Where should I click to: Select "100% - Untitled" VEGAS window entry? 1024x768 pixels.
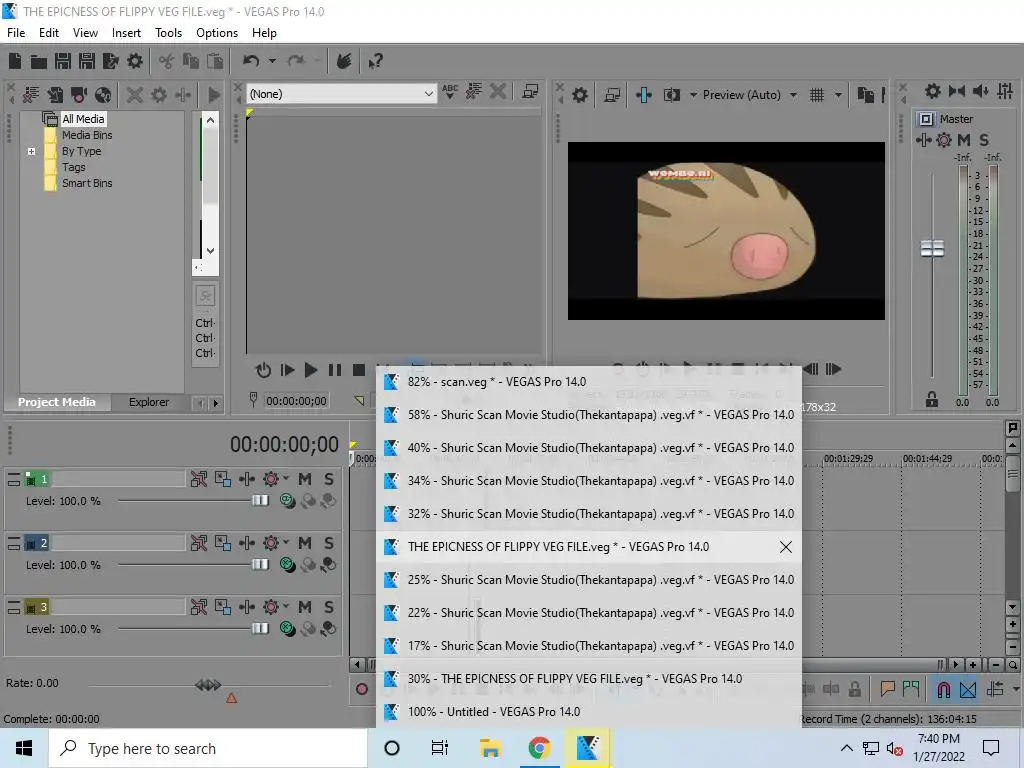pos(589,712)
